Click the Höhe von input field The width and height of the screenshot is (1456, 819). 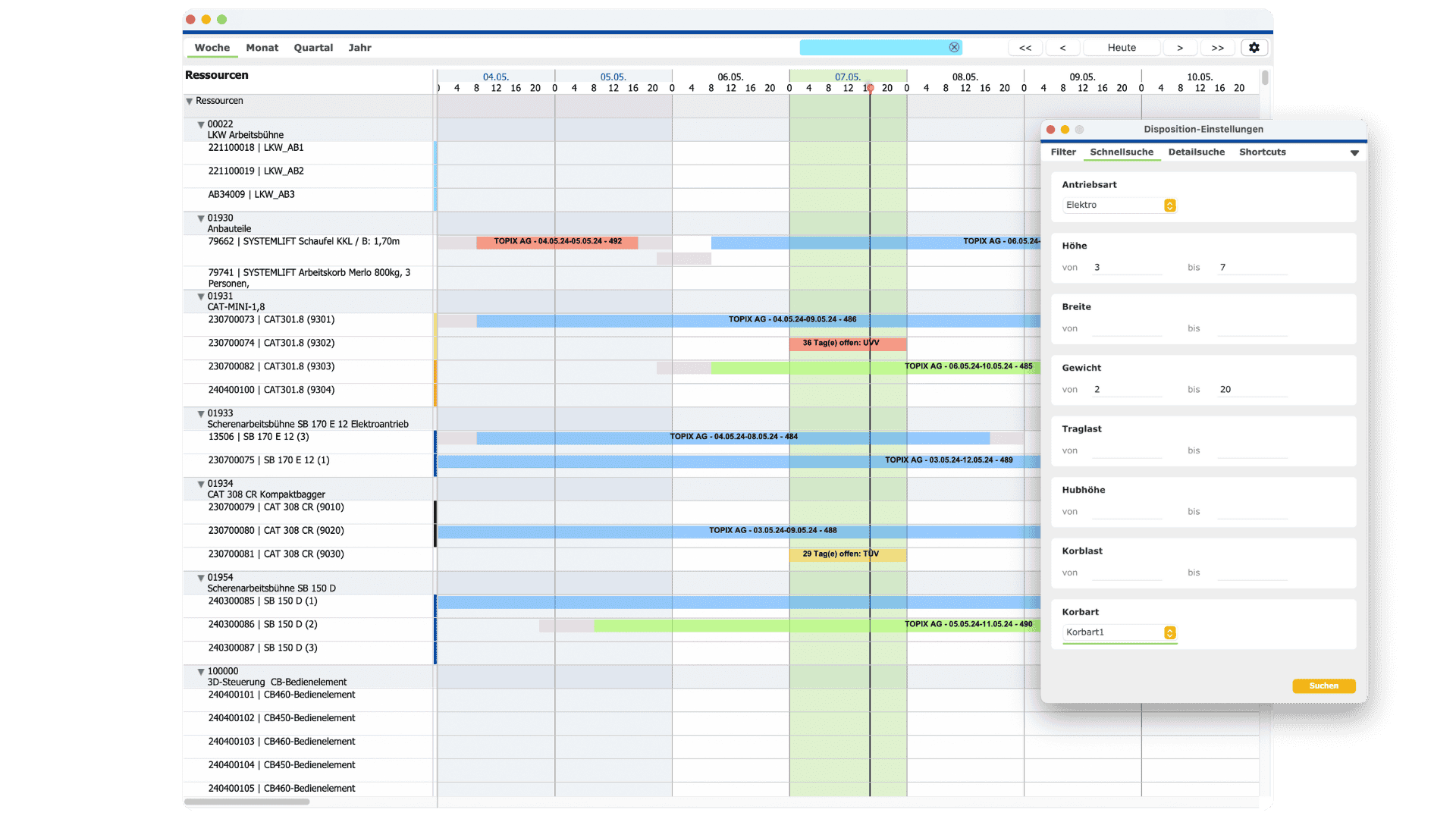[1127, 268]
